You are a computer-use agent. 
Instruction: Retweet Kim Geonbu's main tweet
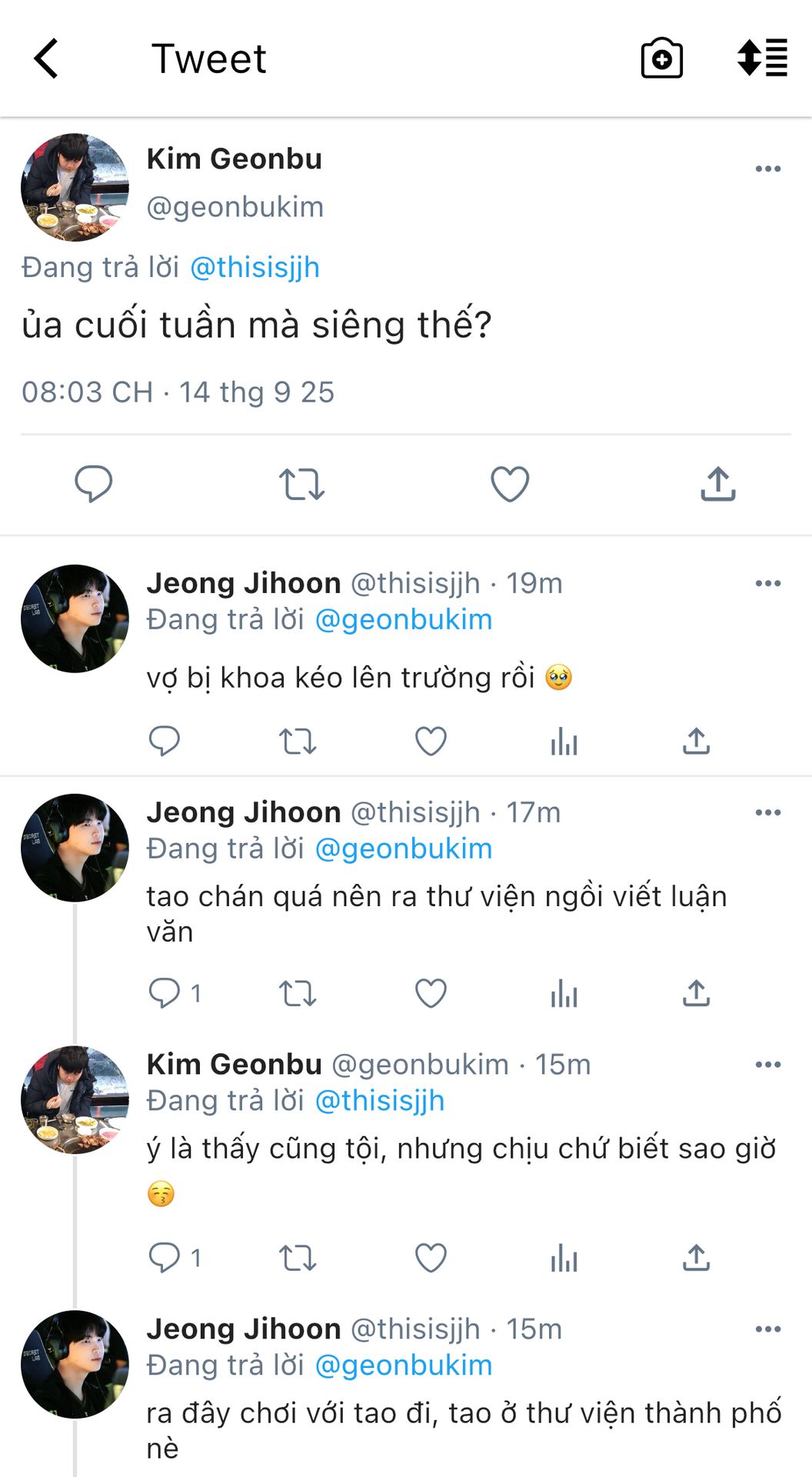tap(301, 484)
